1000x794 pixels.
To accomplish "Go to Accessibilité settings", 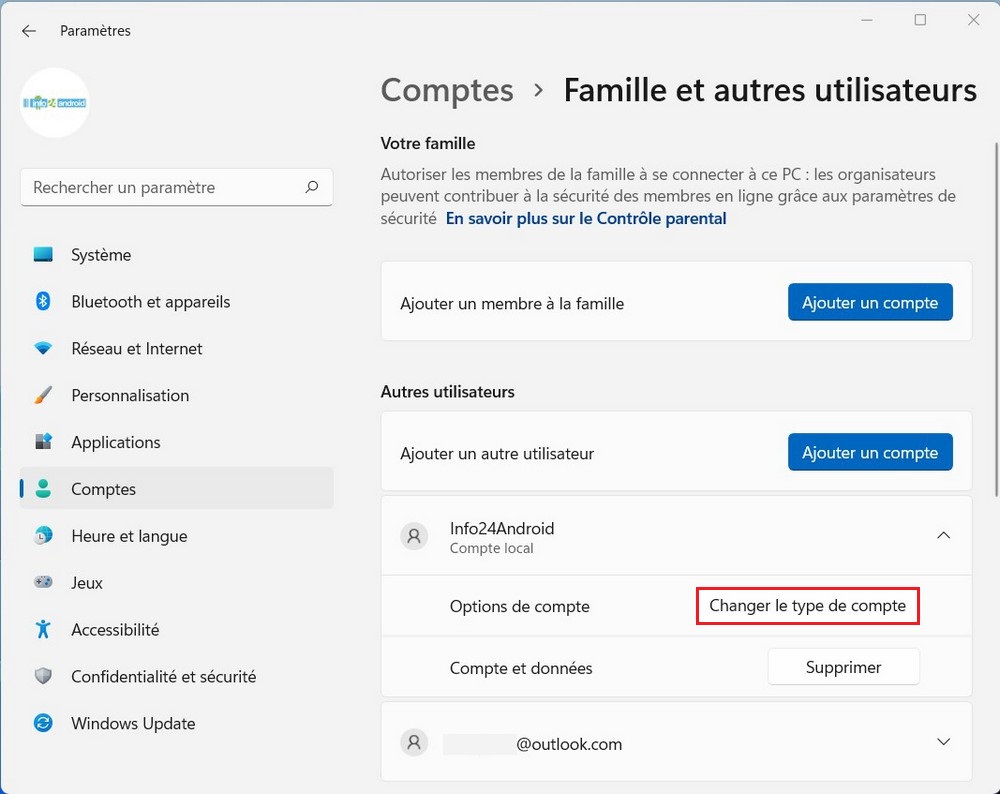I will tap(177, 629).
